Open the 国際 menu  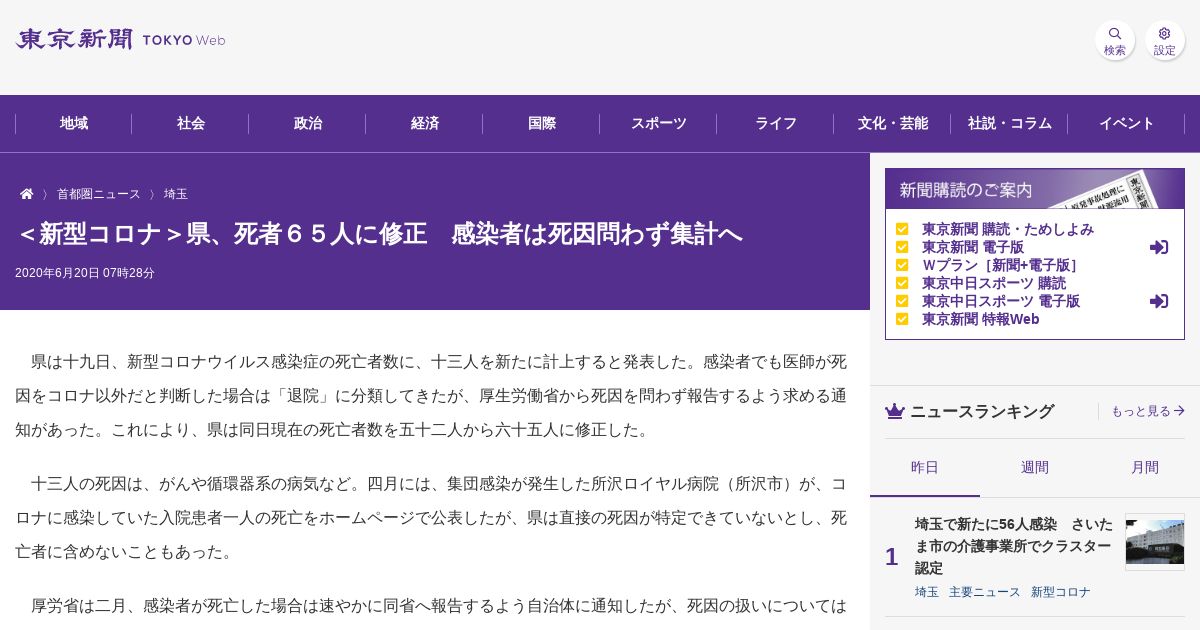542,124
